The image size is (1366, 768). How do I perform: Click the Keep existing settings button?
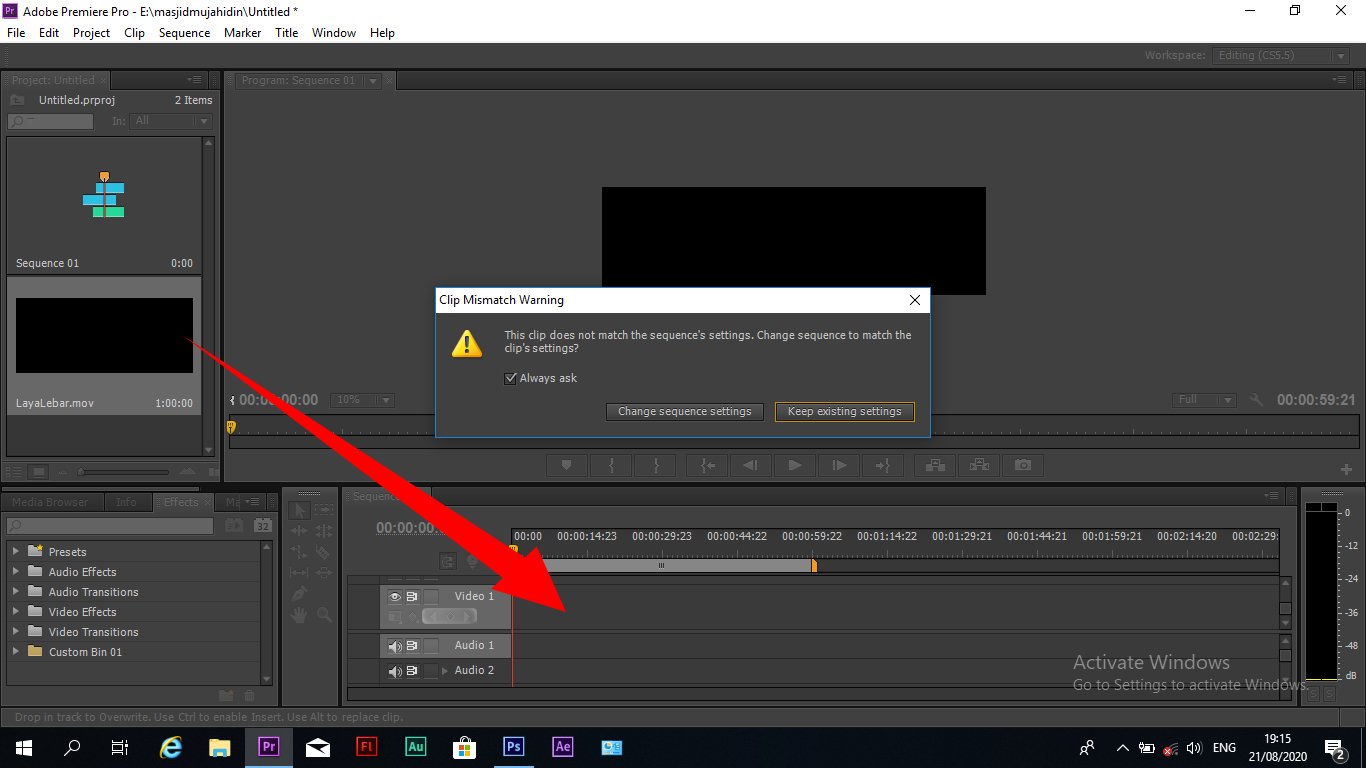(x=844, y=411)
